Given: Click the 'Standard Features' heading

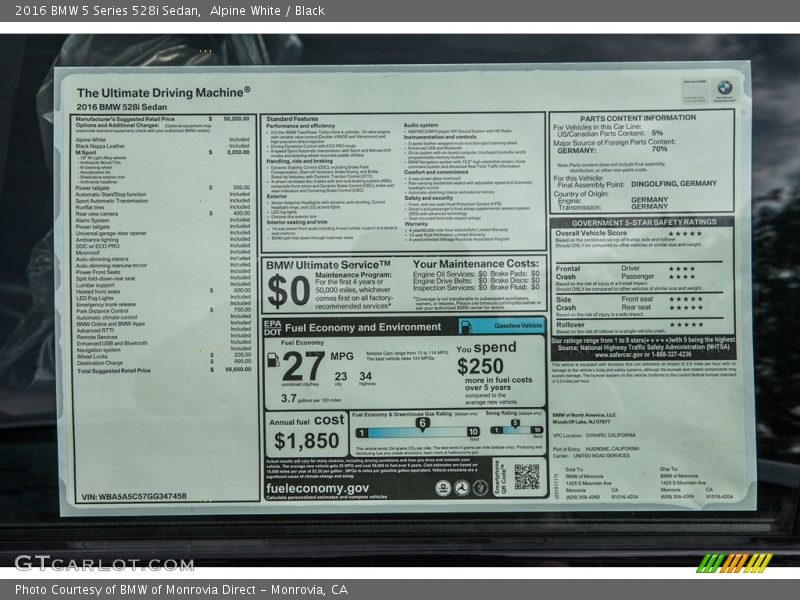Looking at the screenshot, I should (x=292, y=119).
